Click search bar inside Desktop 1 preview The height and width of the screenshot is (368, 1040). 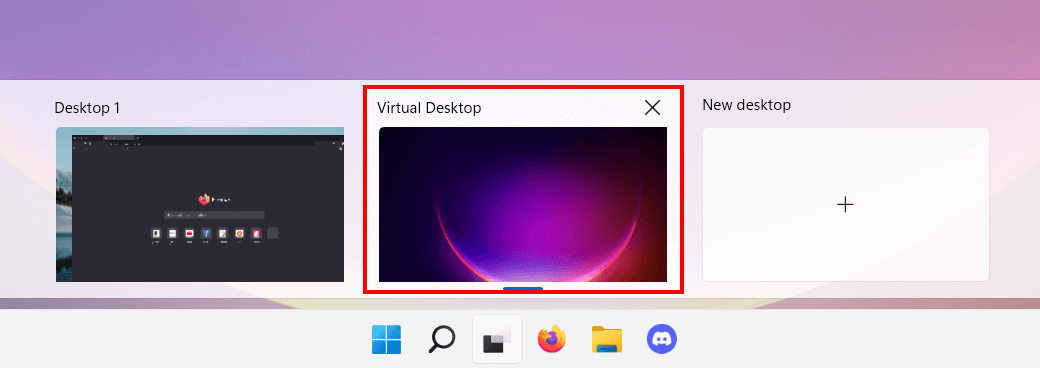214,215
